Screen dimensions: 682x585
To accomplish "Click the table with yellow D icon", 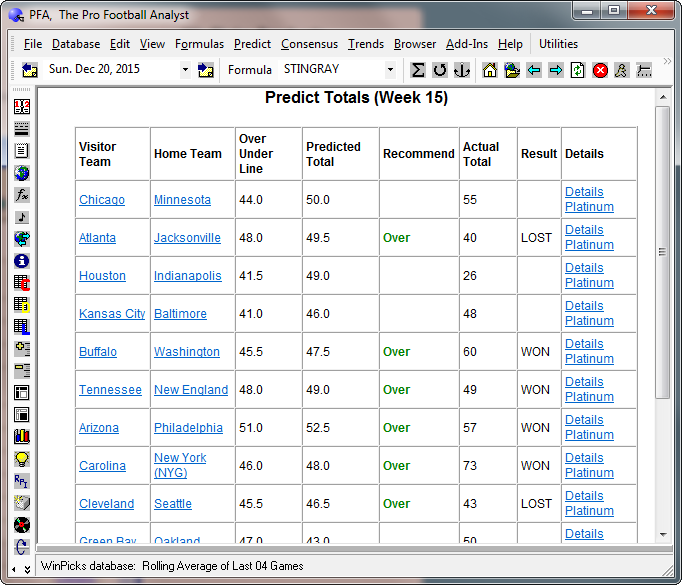I will (22, 305).
